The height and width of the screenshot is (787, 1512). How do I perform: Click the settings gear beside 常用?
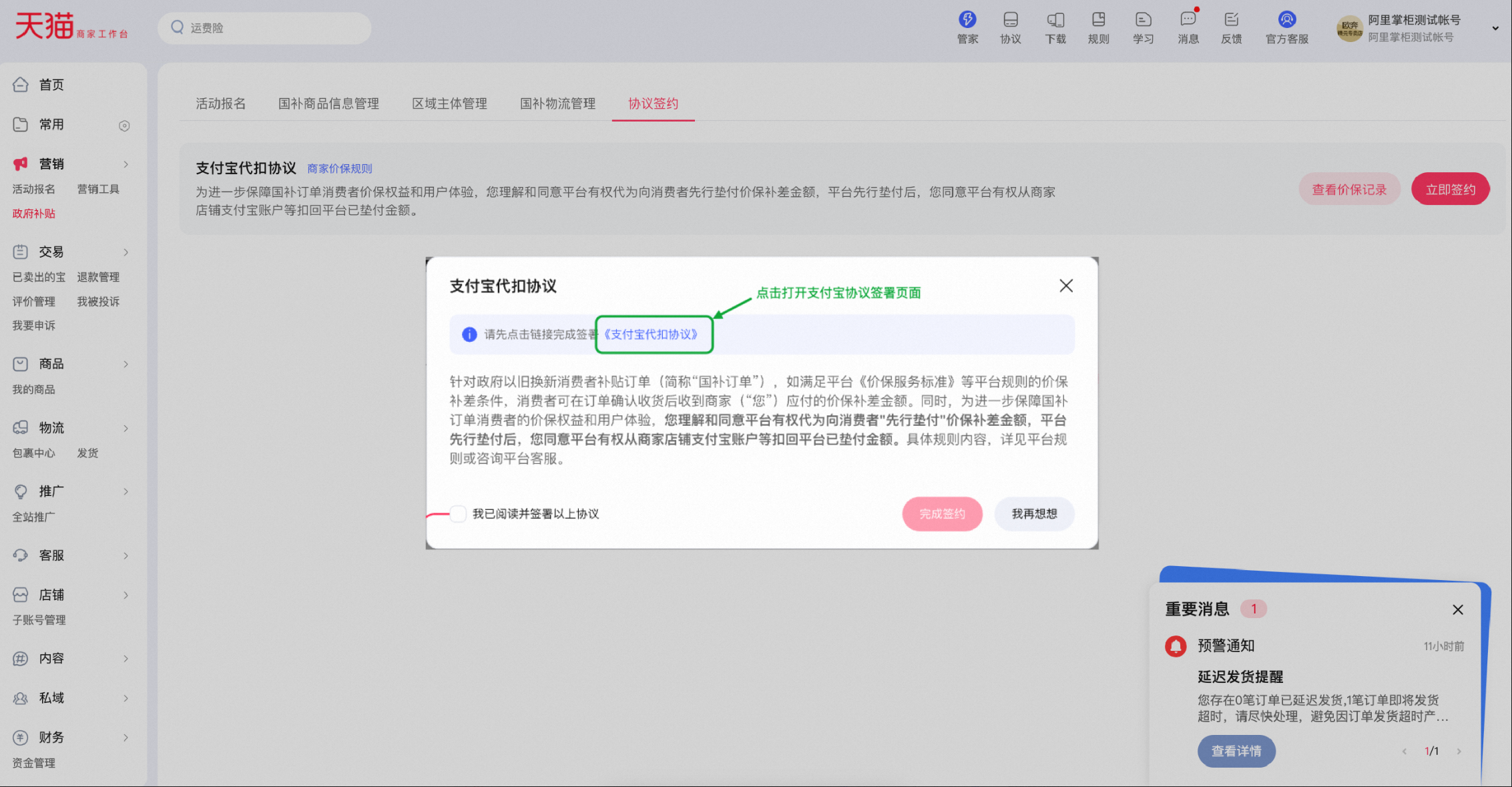[124, 125]
